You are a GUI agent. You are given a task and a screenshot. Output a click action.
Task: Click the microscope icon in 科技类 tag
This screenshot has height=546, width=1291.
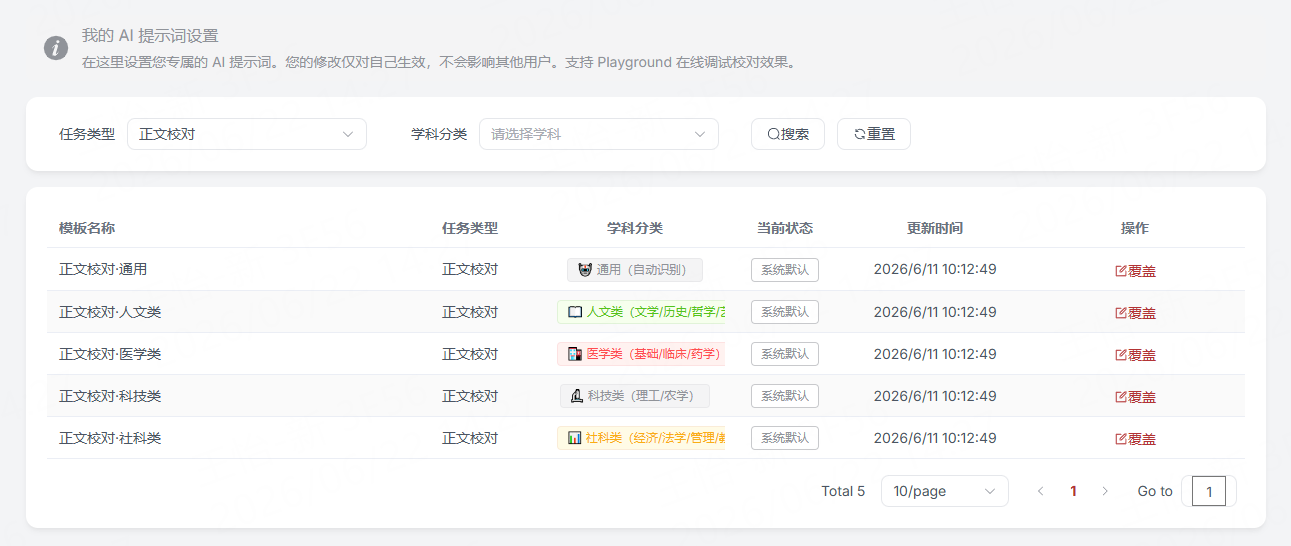click(x=576, y=396)
